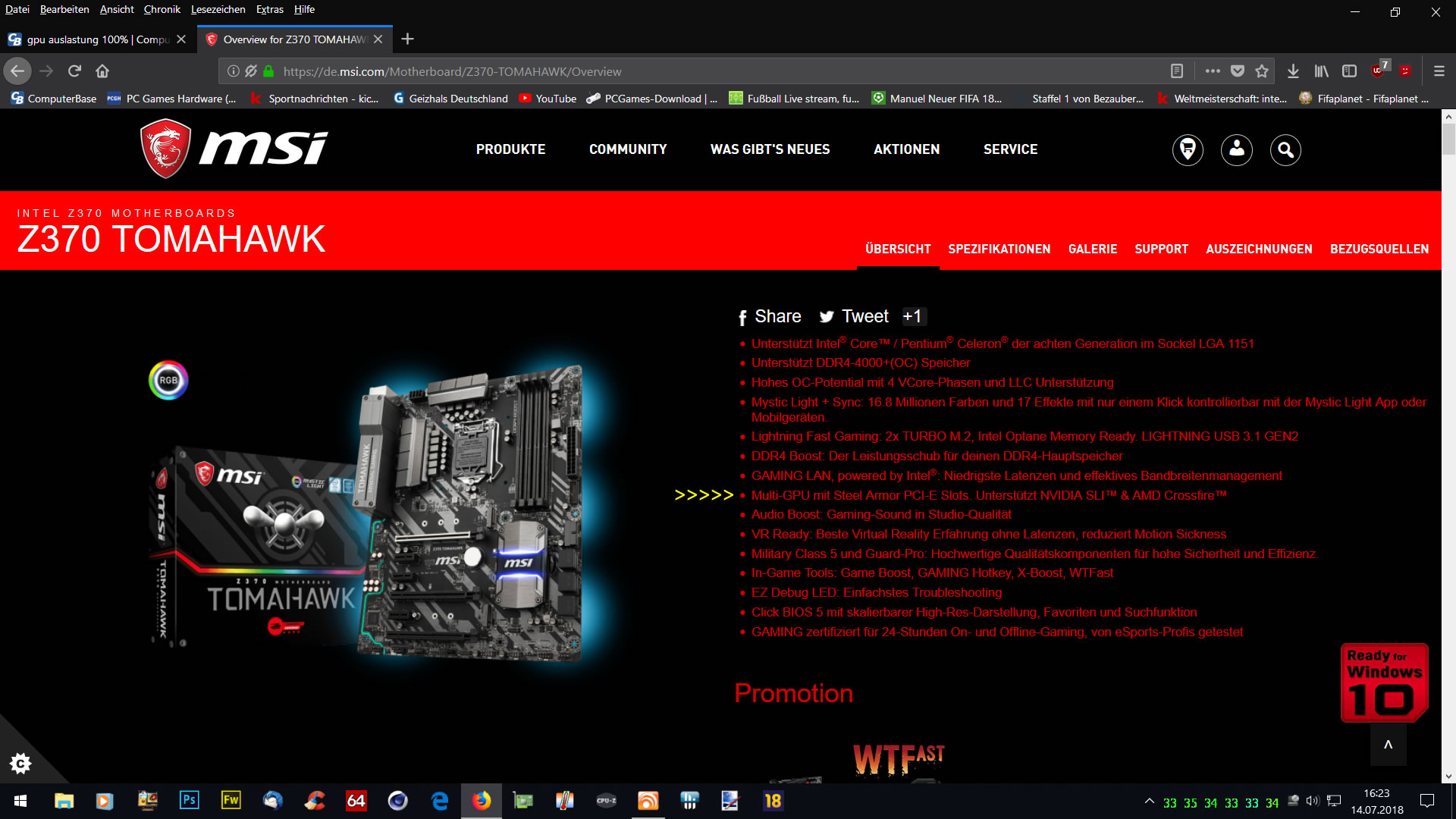The width and height of the screenshot is (1456, 819).
Task: Click the MSI search magnifier icon
Action: (x=1285, y=150)
